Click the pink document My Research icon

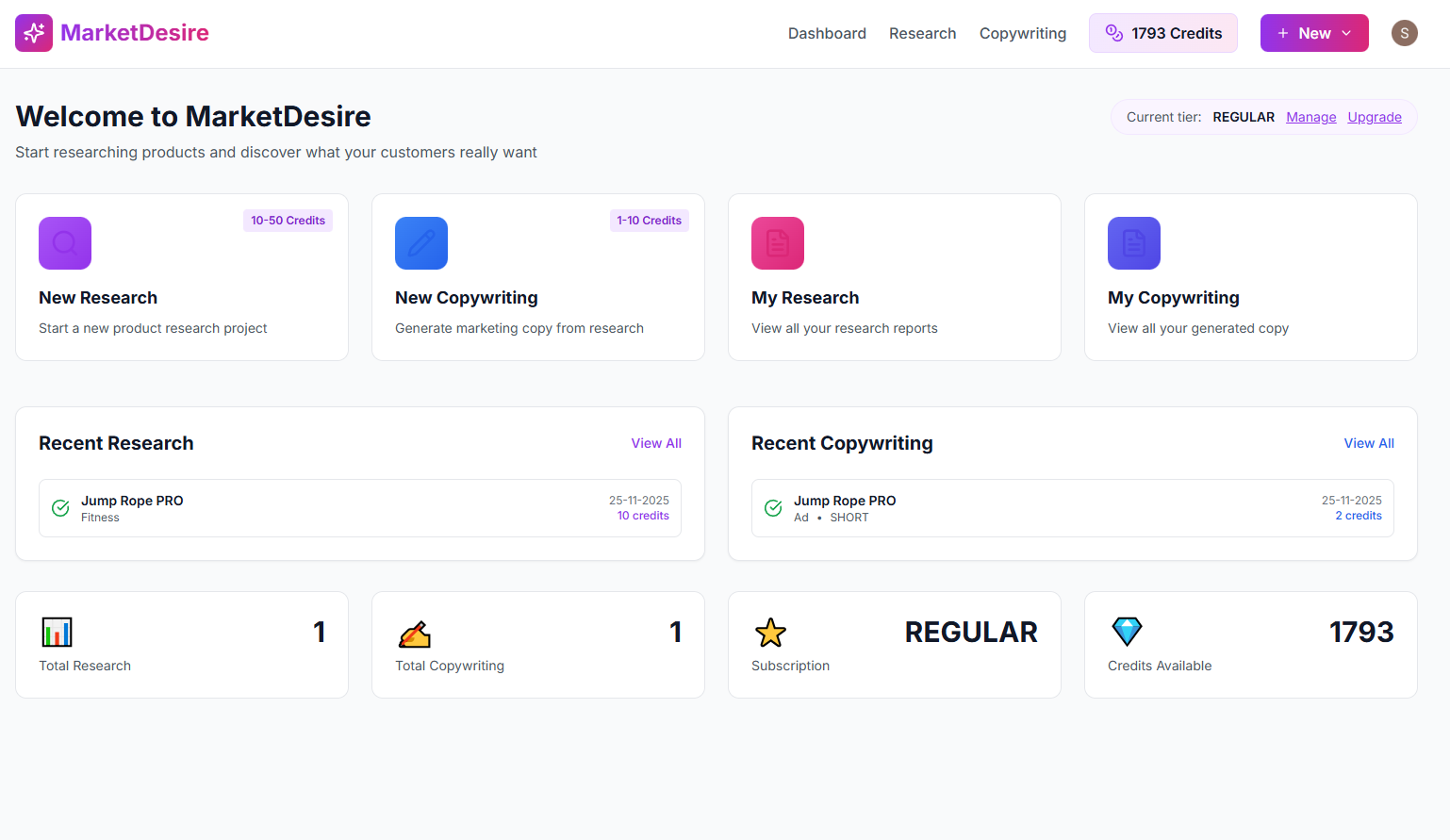pos(778,243)
